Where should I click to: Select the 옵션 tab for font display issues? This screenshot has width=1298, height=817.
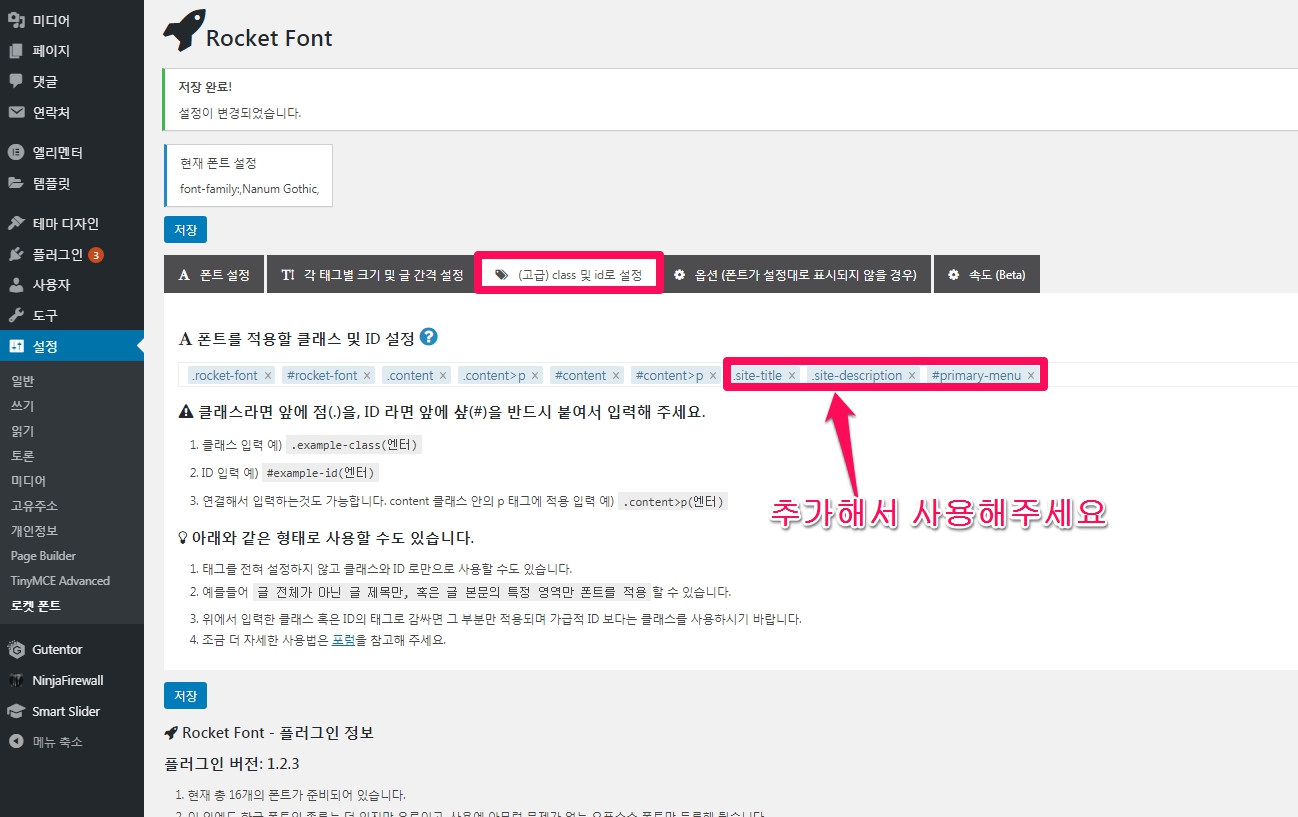tap(795, 275)
